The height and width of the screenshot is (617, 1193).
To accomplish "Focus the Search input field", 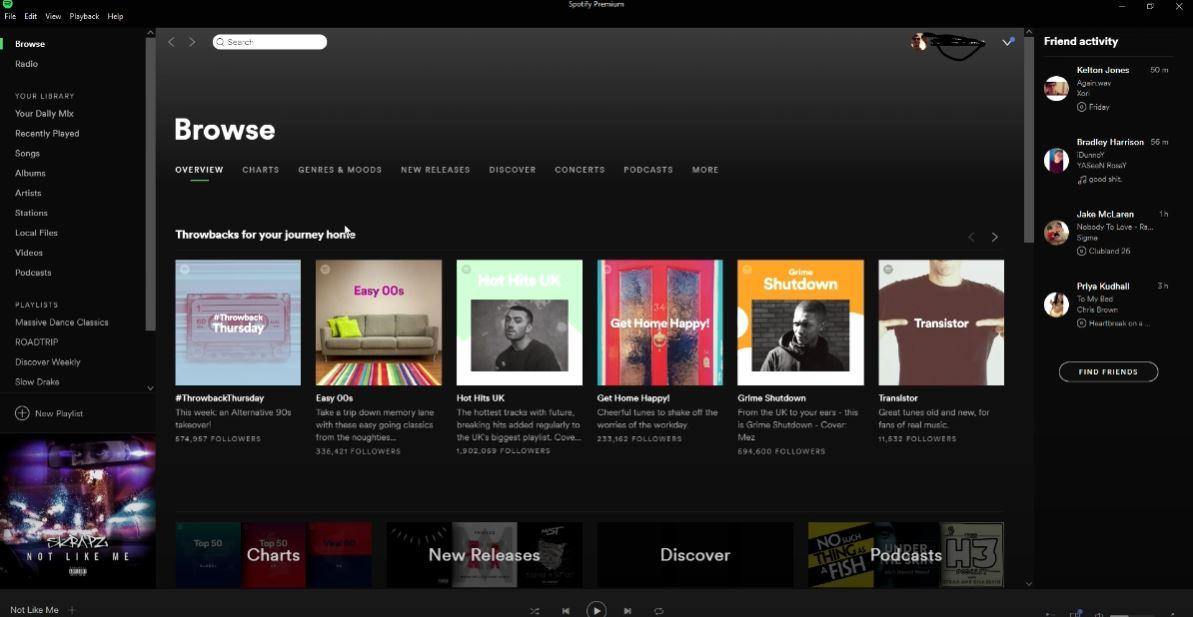I will pos(270,42).
